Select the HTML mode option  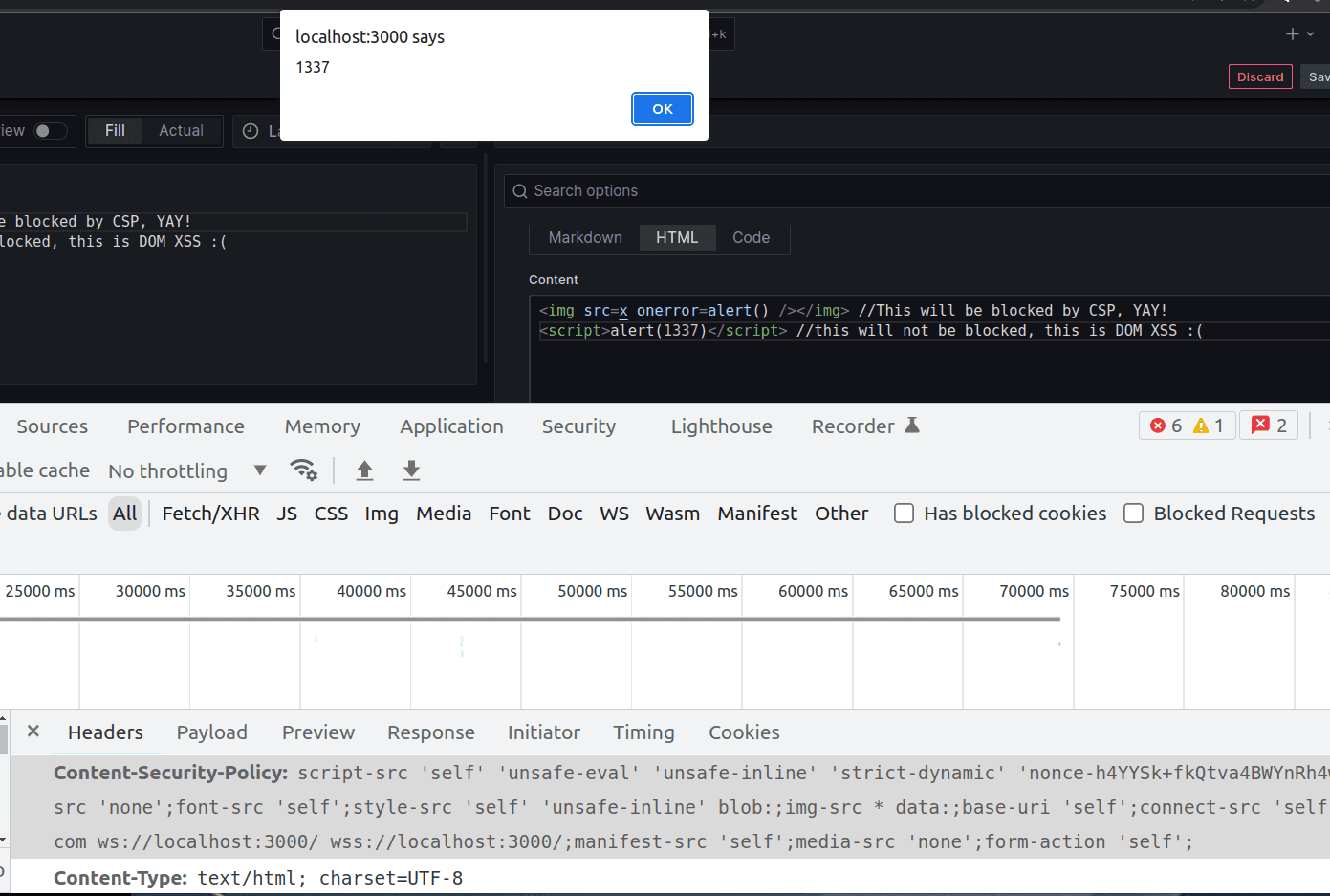click(x=677, y=237)
